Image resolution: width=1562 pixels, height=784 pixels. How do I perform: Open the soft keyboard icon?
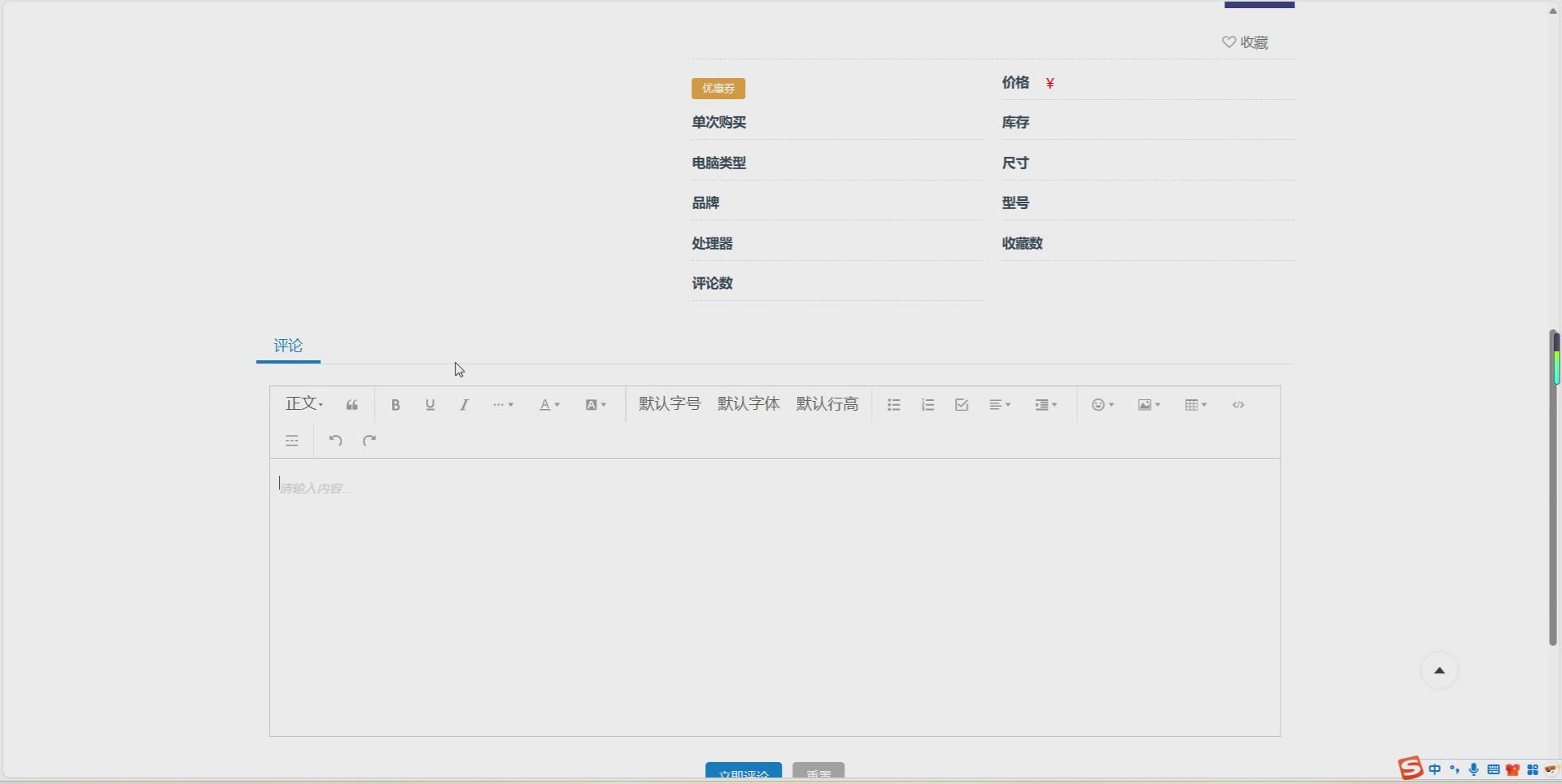(x=1494, y=769)
